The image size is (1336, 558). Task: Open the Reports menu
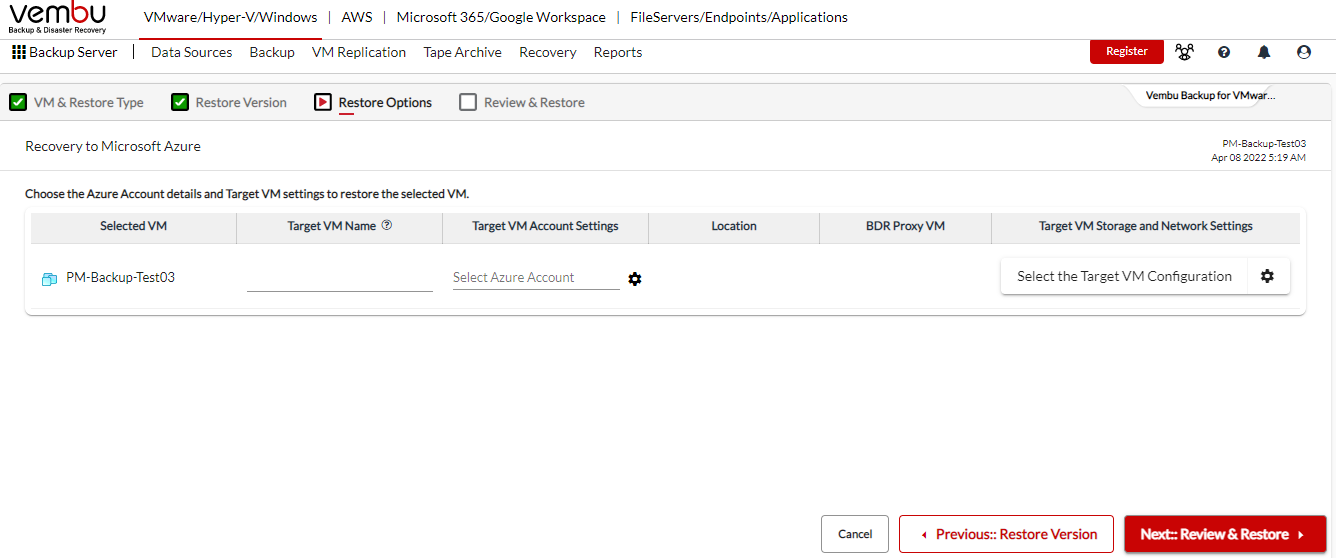click(x=618, y=52)
